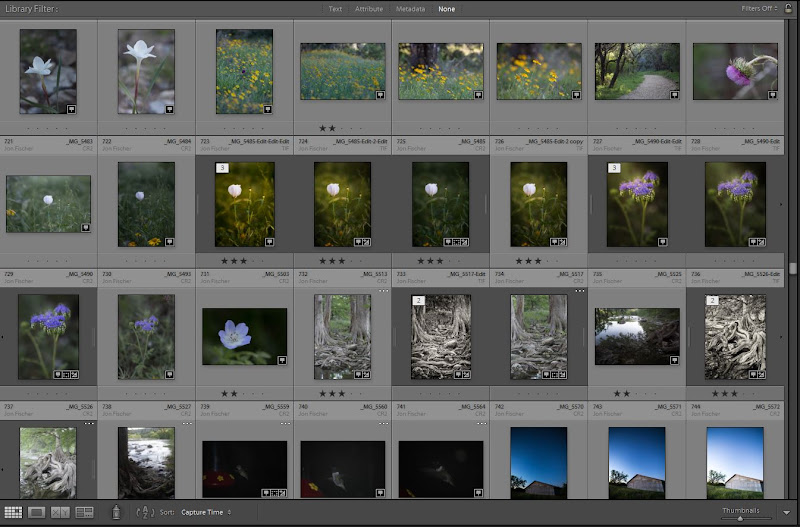Screen dimensions: 800x527
Task: Select the Text filter tab
Action: [335, 9]
